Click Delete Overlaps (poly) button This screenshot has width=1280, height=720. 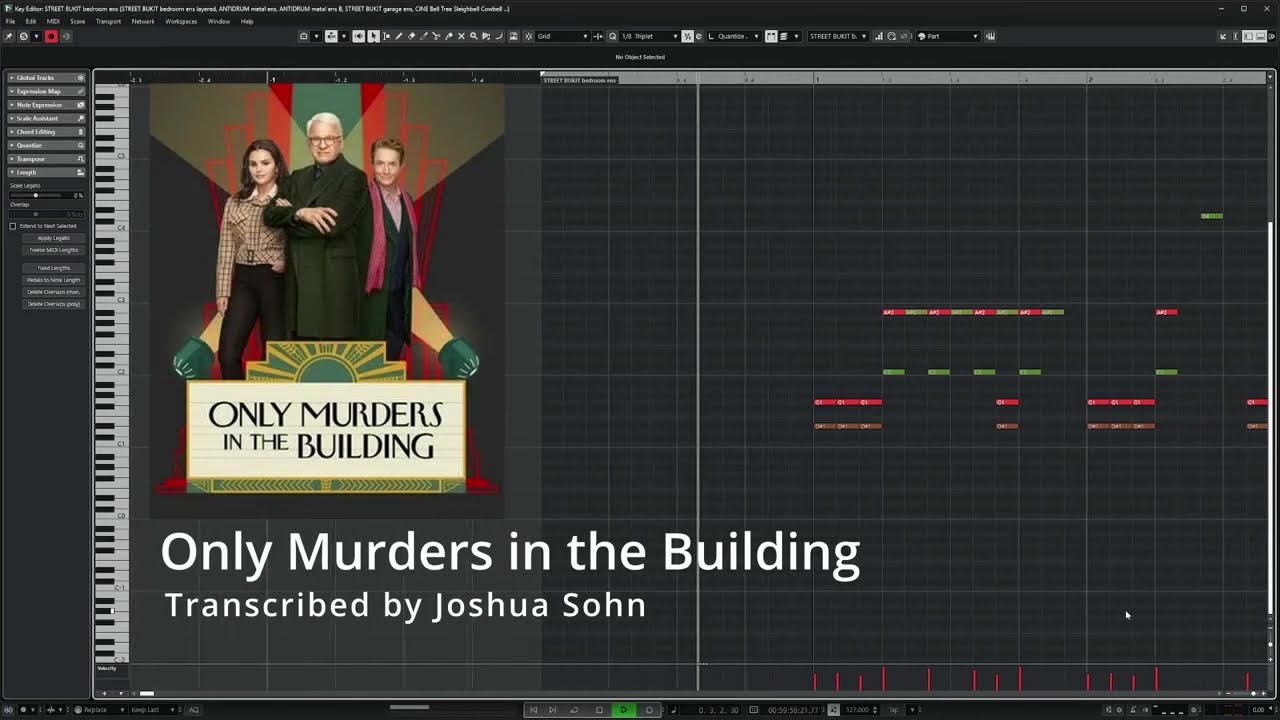[x=53, y=304]
